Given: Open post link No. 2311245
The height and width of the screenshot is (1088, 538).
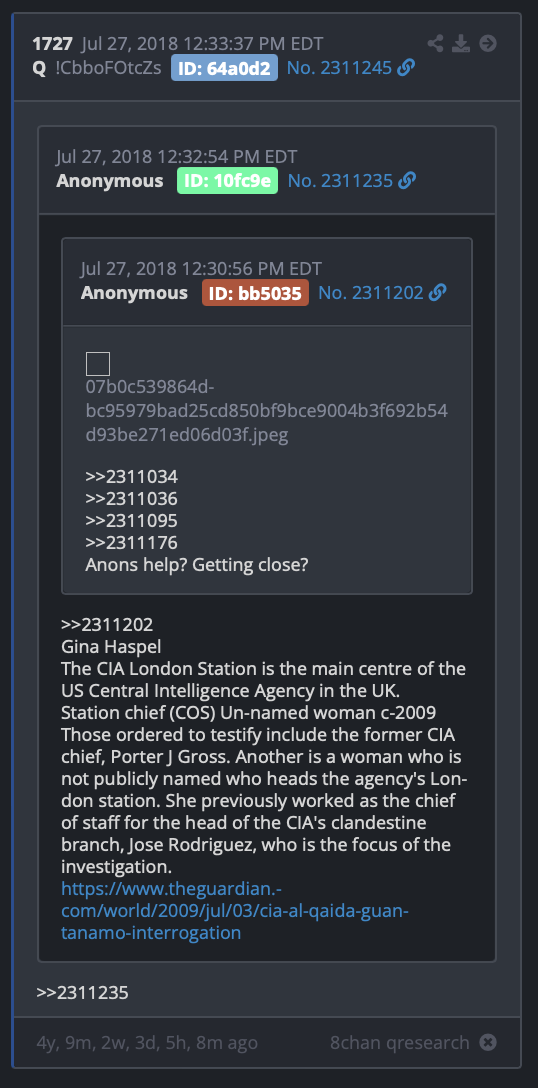Looking at the screenshot, I should tap(339, 68).
